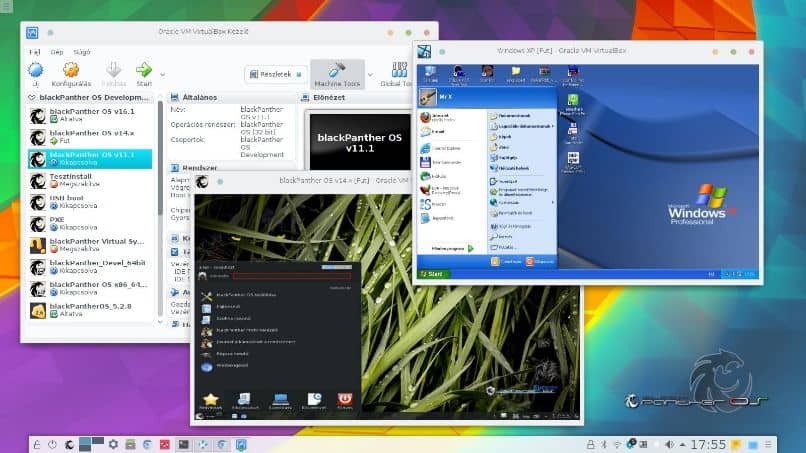Click the blackPanther OS v11.1 preview thumbnail
Image resolution: width=806 pixels, height=453 pixels.
point(360,142)
